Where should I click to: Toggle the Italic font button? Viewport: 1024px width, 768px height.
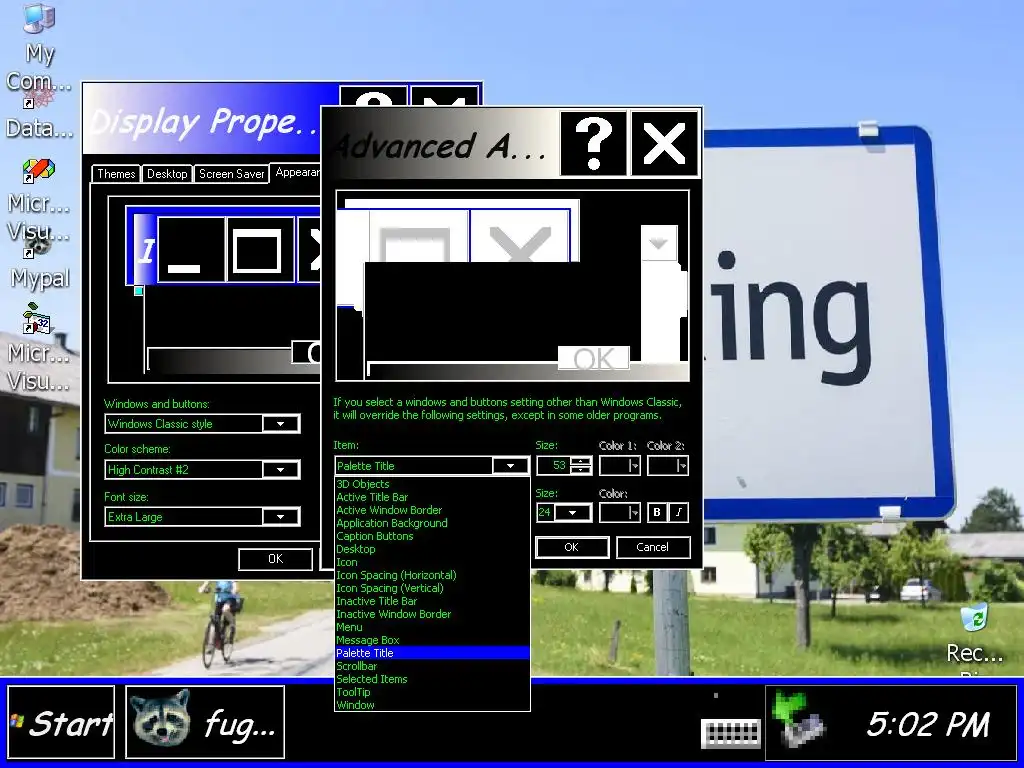point(679,513)
